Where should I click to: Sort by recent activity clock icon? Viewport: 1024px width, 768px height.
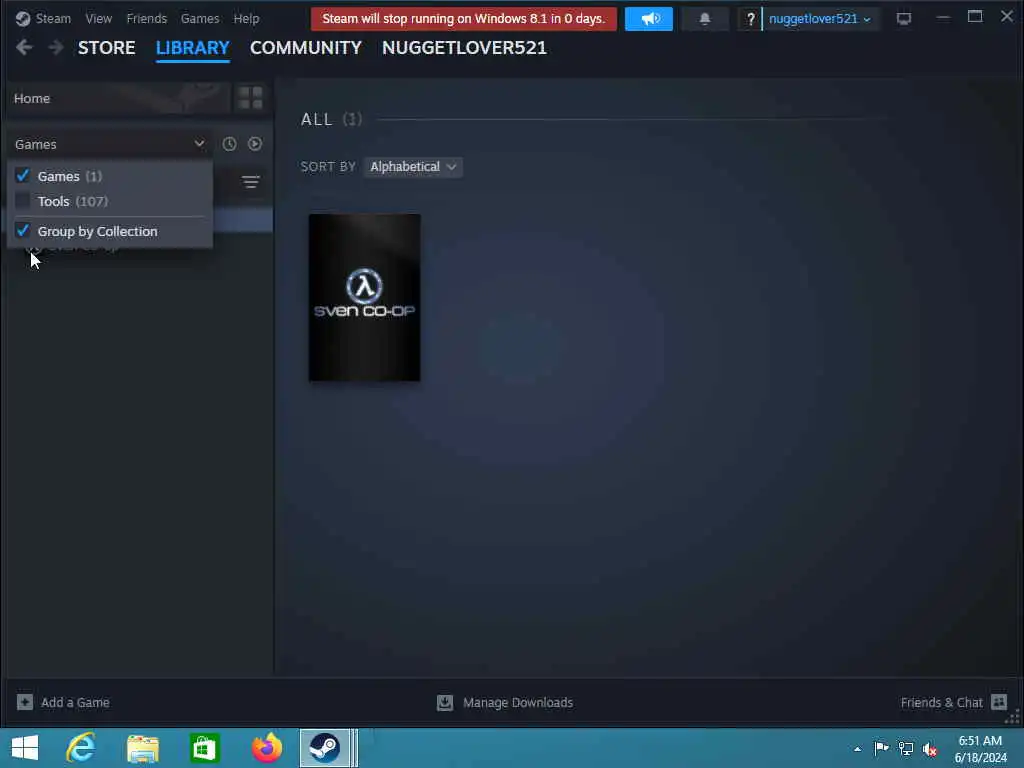(x=229, y=144)
